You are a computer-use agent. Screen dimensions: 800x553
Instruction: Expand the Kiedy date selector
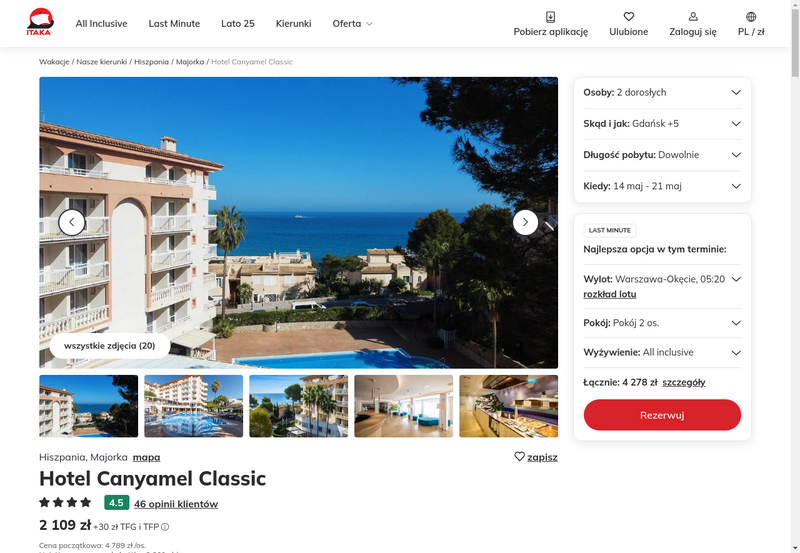pos(662,186)
